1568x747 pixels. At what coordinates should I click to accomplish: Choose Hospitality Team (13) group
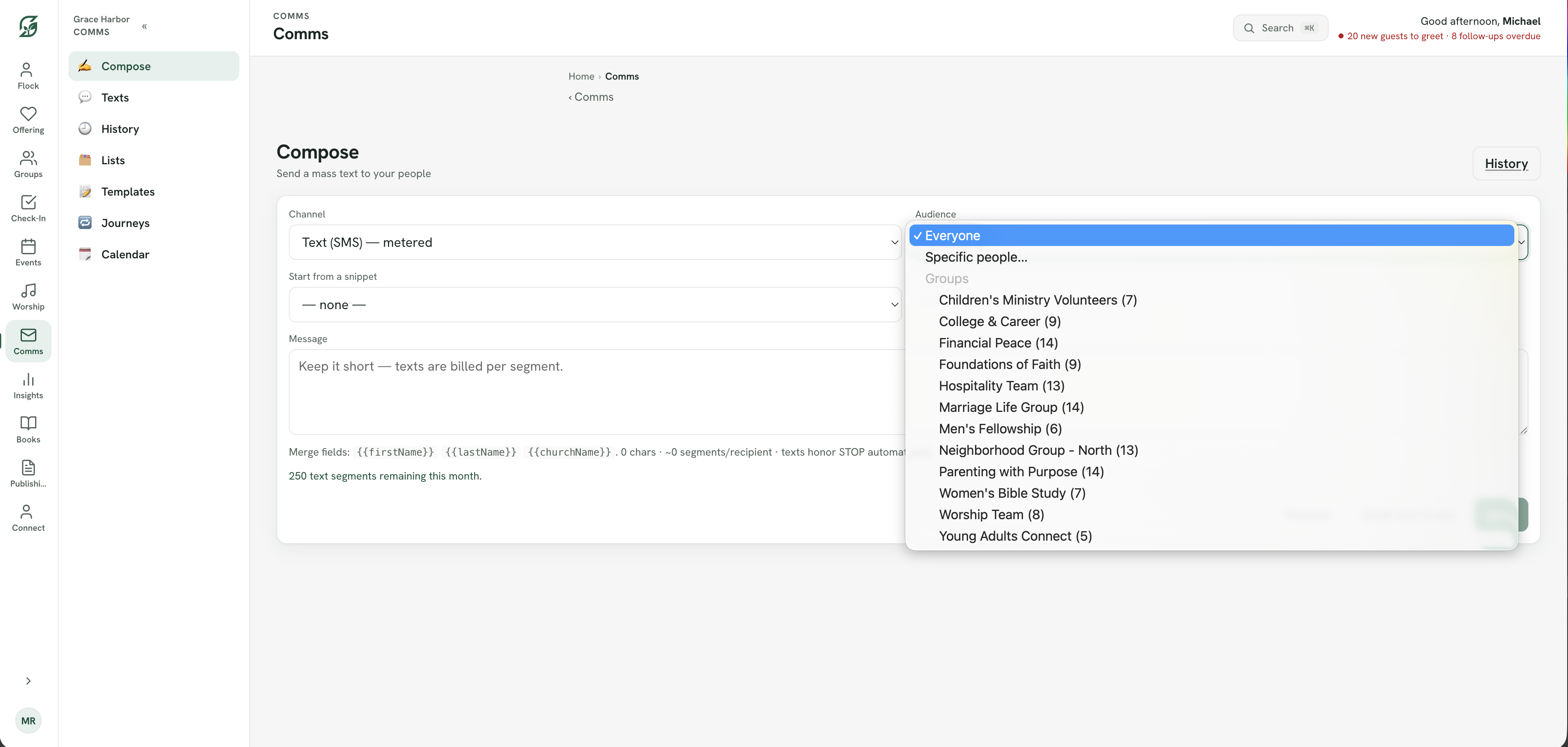click(x=1211, y=386)
